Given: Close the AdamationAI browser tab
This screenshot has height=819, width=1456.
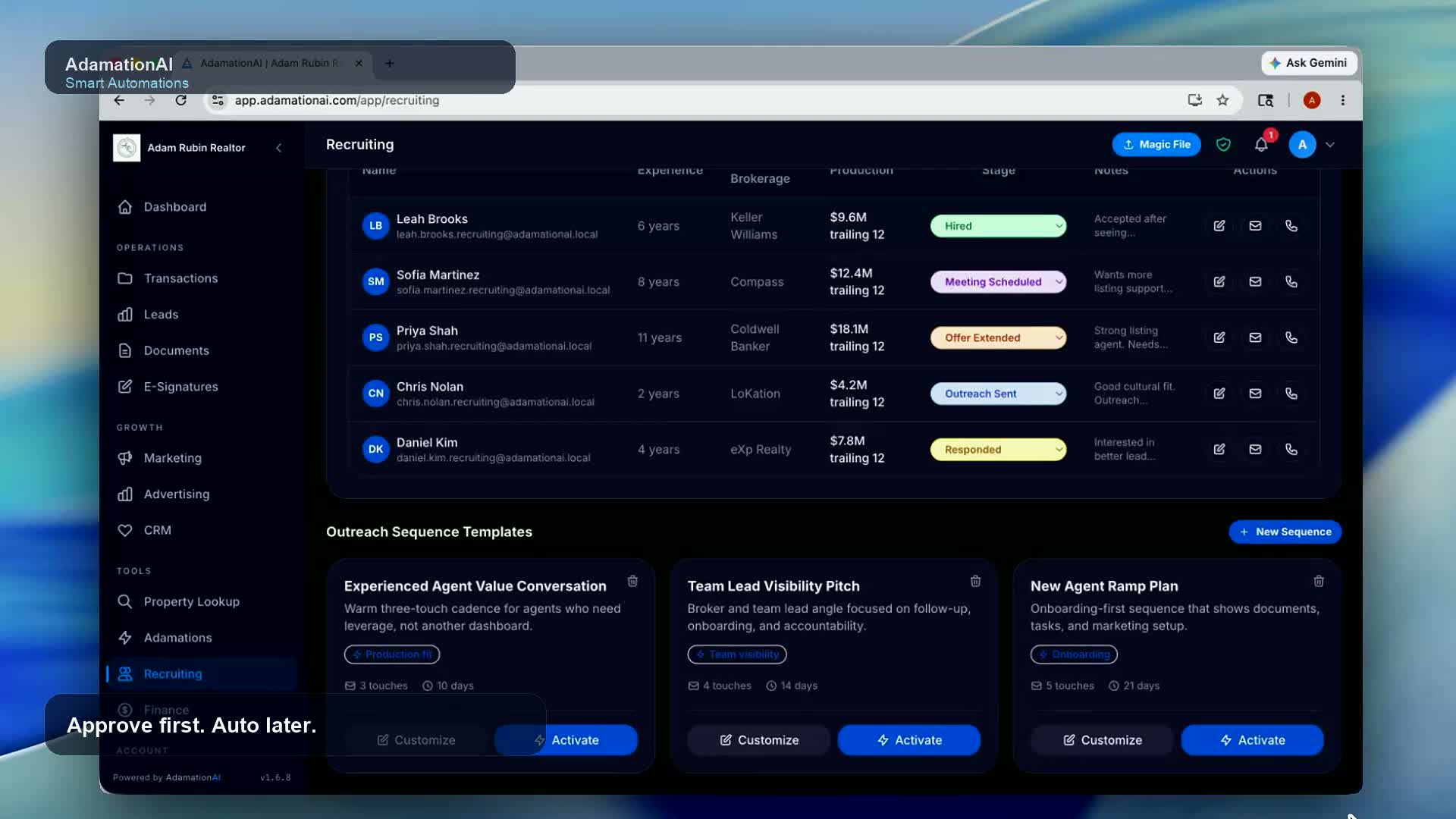Looking at the screenshot, I should (359, 63).
